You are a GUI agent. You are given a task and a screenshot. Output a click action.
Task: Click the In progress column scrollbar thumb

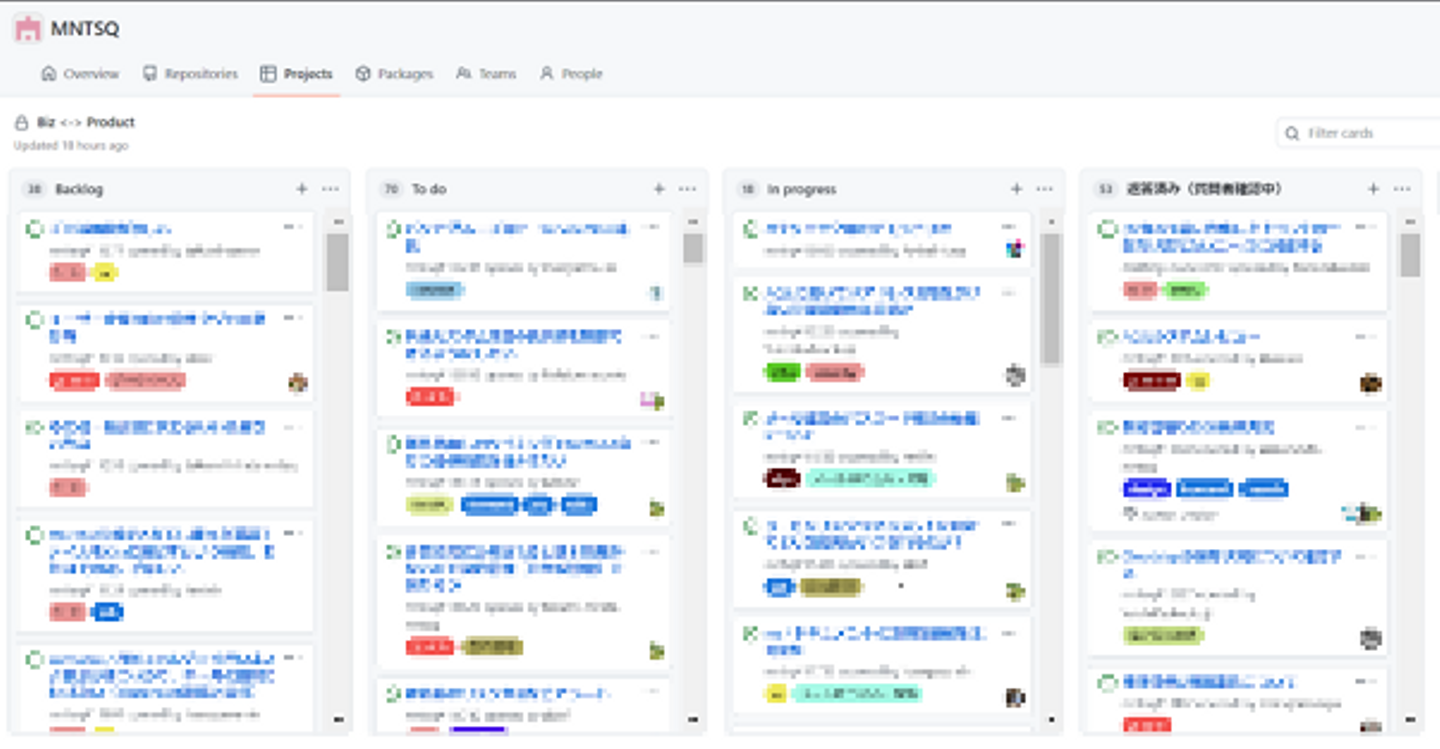pos(1051,298)
